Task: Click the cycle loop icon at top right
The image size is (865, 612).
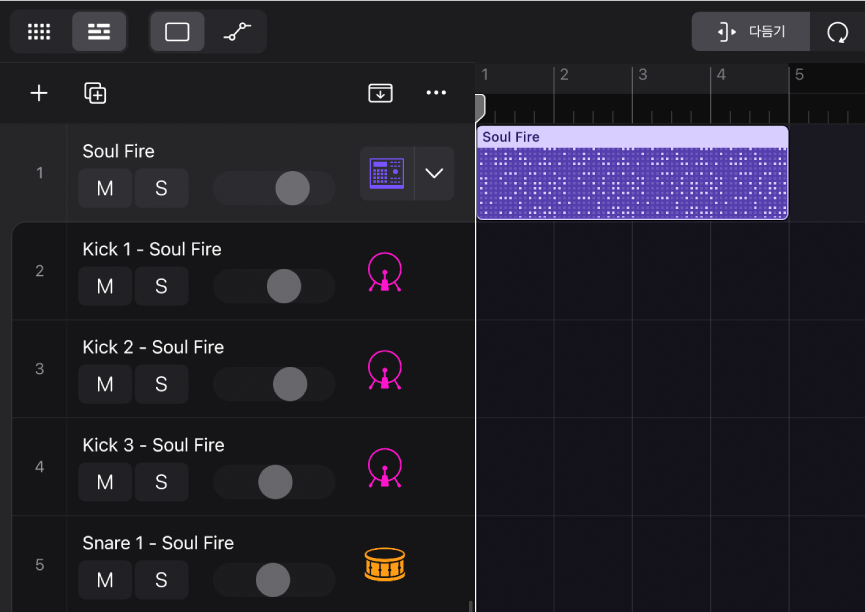Action: [837, 31]
